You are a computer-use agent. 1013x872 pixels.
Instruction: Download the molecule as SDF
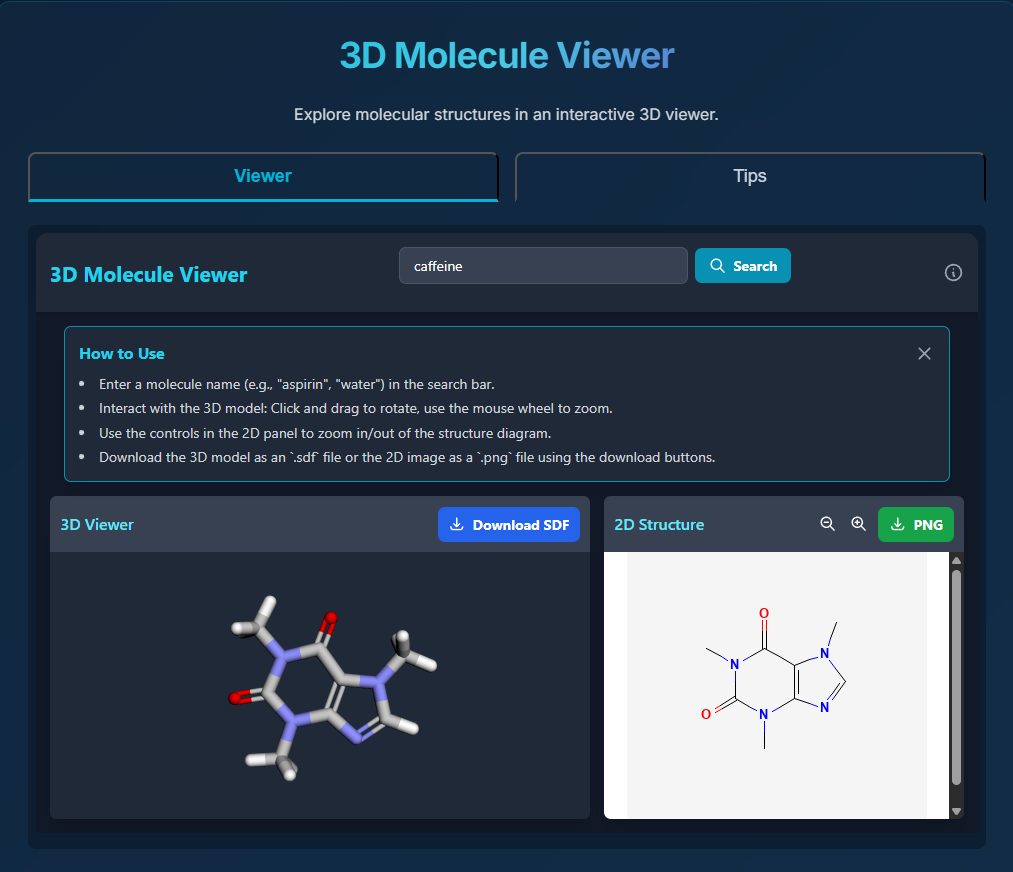click(x=508, y=524)
